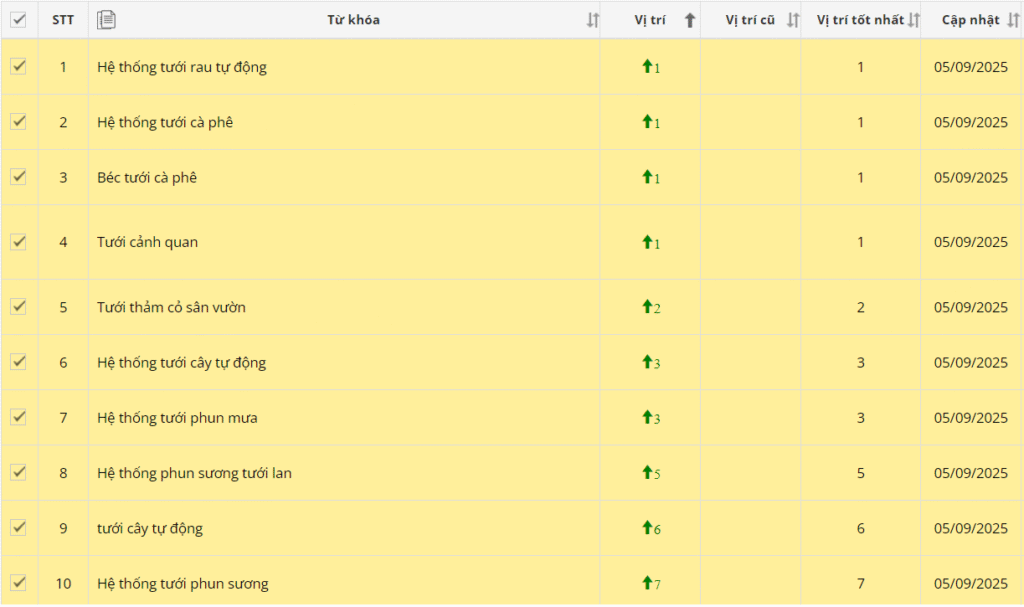Click the sort arrow next to Vị trí
Image resolution: width=1024 pixels, height=607 pixels.
[x=690, y=20]
